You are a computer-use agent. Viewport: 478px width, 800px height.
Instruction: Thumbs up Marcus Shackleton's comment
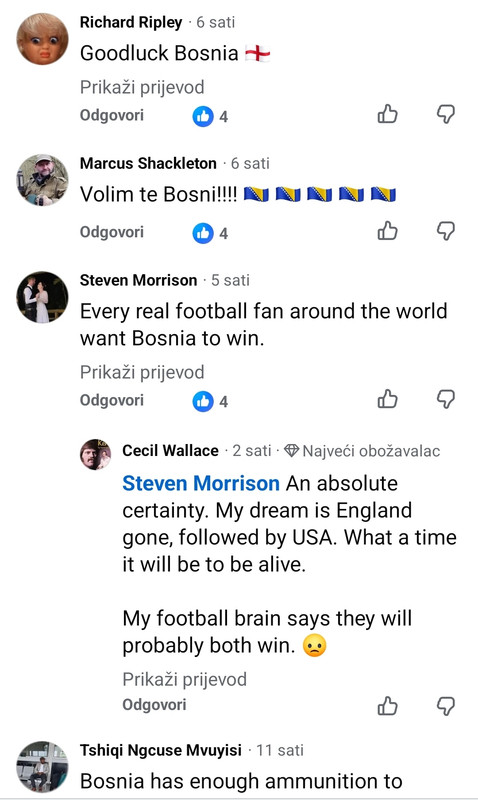pyautogui.click(x=387, y=231)
